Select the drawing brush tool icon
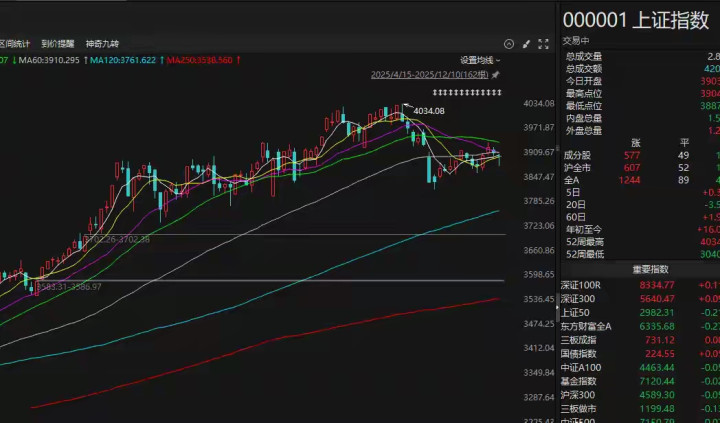The image size is (720, 423). coord(527,44)
